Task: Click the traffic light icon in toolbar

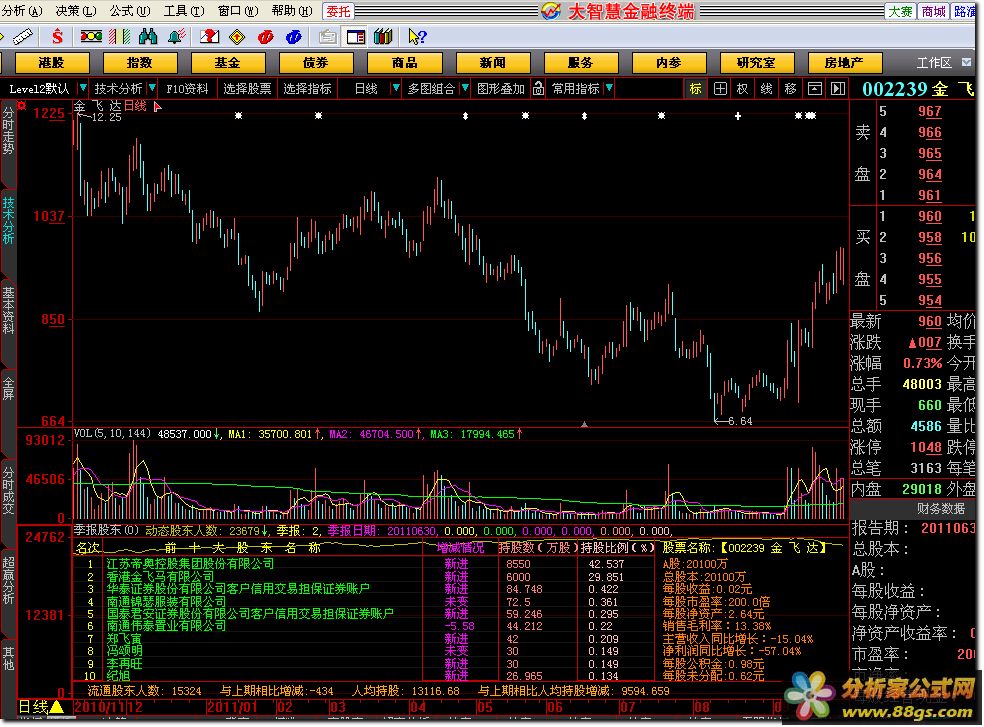Action: pos(91,37)
